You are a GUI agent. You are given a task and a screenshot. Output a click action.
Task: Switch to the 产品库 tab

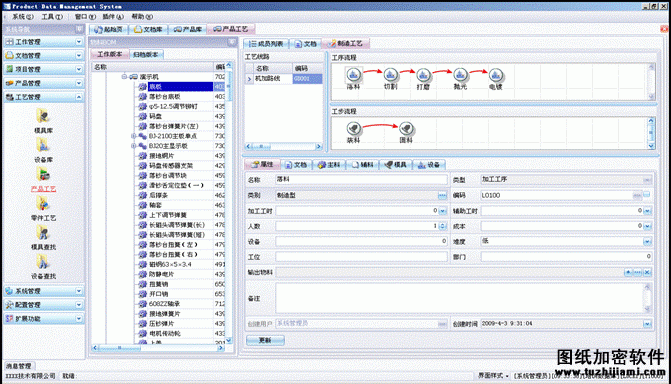coord(188,29)
